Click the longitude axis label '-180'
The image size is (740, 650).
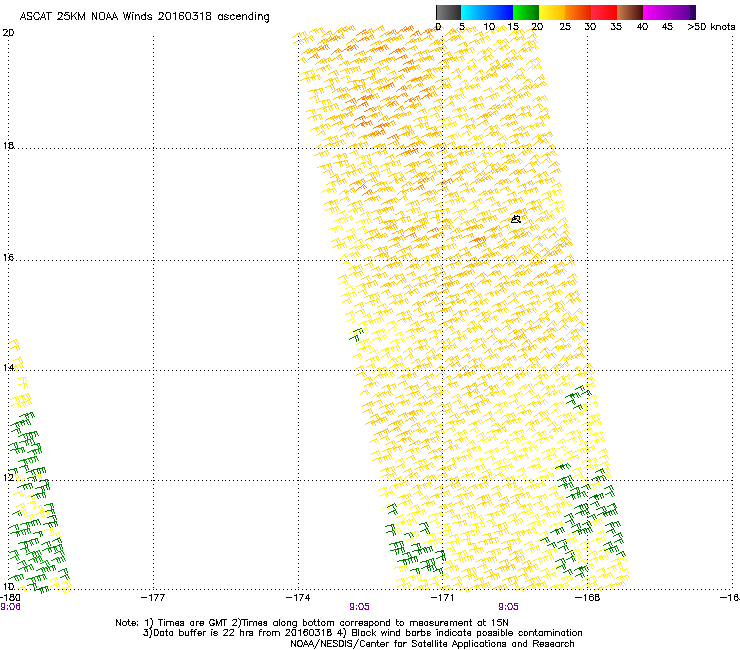(10, 597)
